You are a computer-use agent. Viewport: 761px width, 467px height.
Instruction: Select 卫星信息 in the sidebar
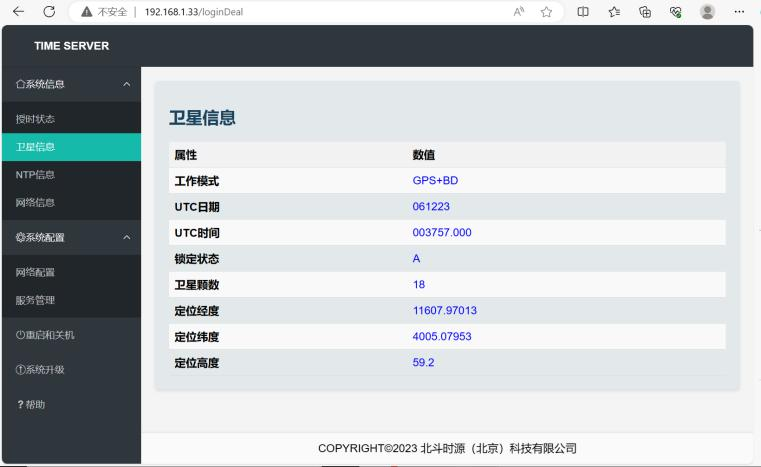tap(35, 147)
